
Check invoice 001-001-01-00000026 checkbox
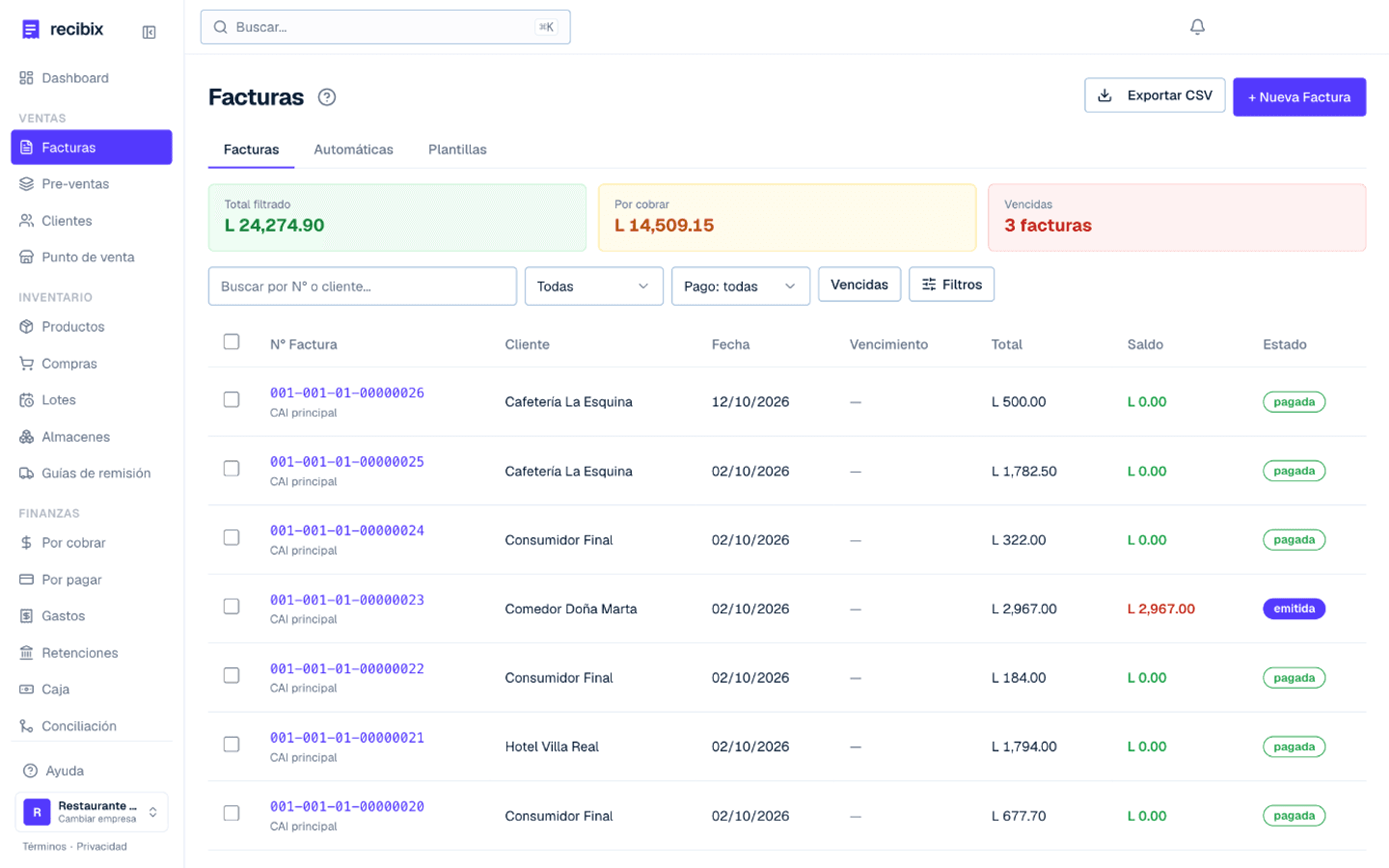point(231,399)
